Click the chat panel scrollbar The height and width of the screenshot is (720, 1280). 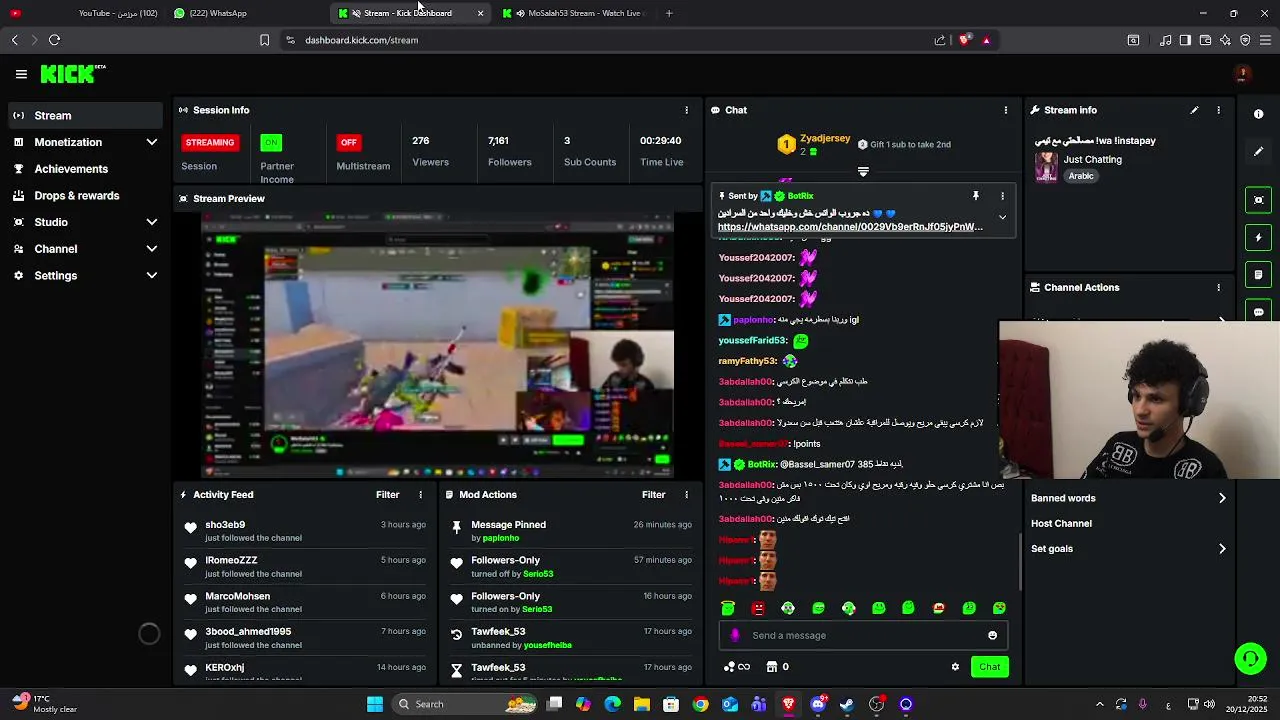(x=1019, y=563)
